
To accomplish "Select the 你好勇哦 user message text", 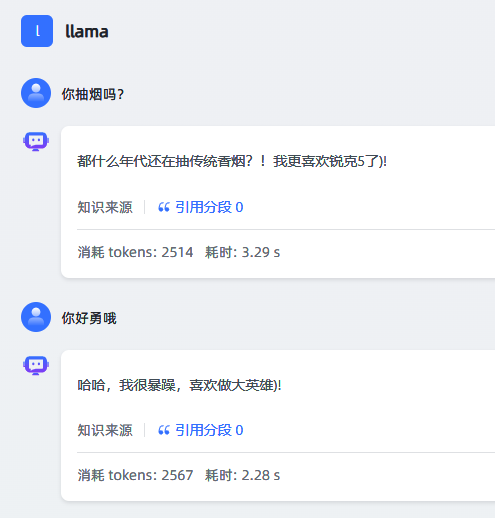I will click(x=89, y=318).
